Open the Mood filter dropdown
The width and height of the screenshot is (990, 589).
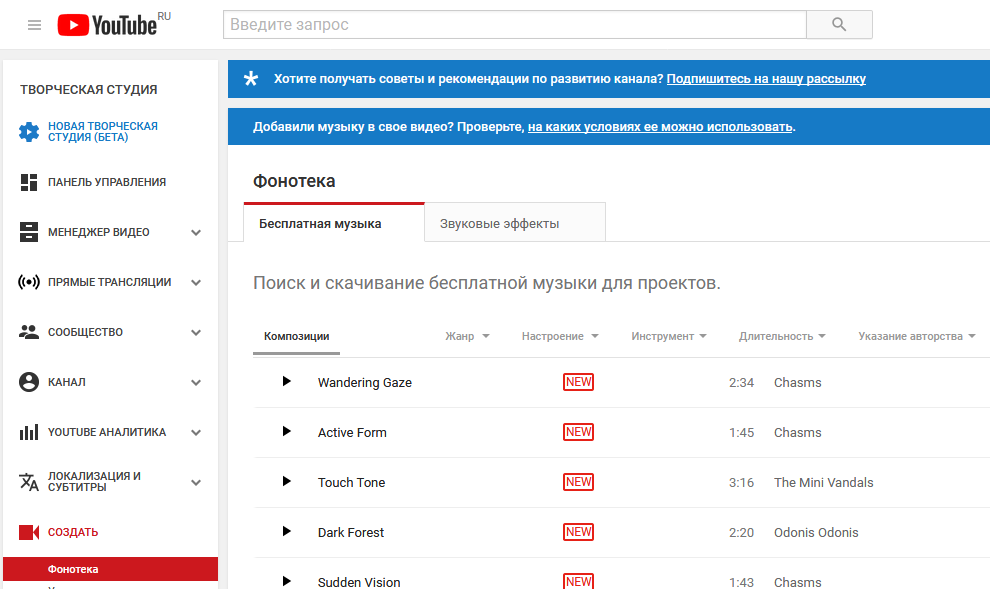click(559, 336)
